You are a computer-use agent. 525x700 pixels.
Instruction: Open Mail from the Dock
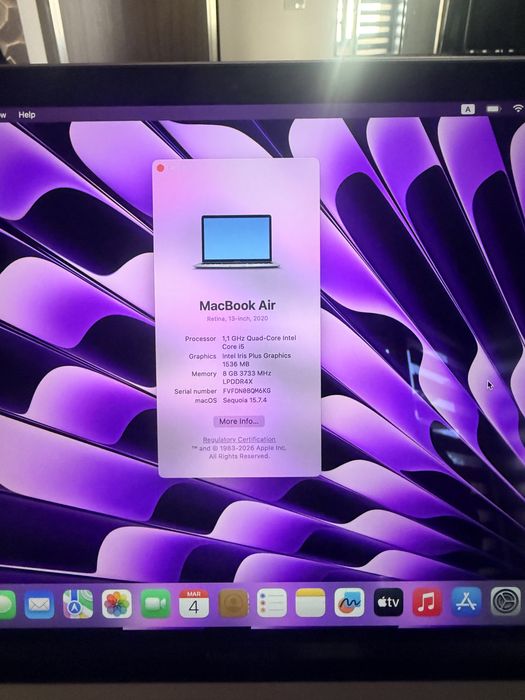click(39, 604)
